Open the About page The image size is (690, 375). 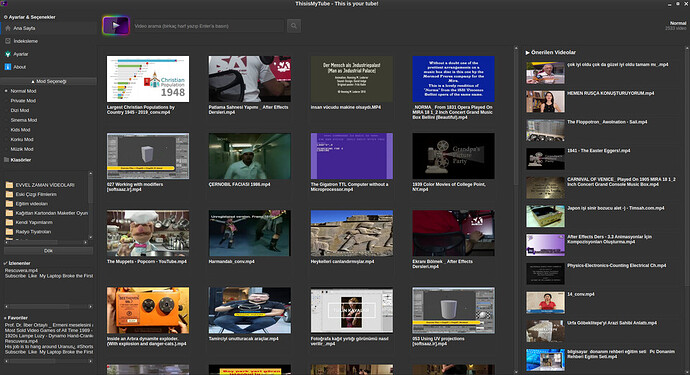coord(48,67)
